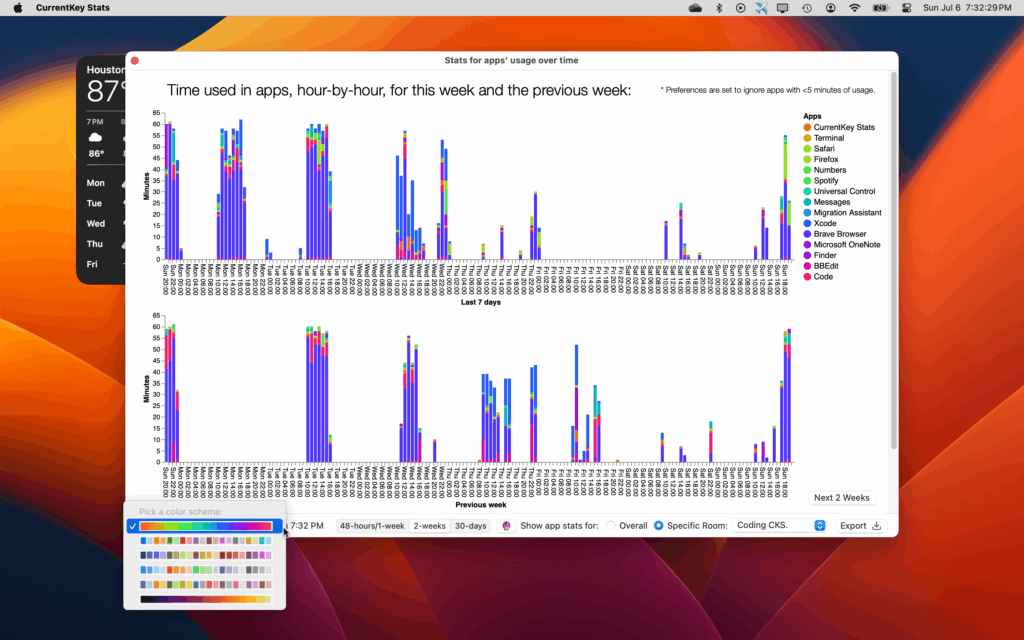Click the battery indicator in the menu bar

[x=880, y=8]
